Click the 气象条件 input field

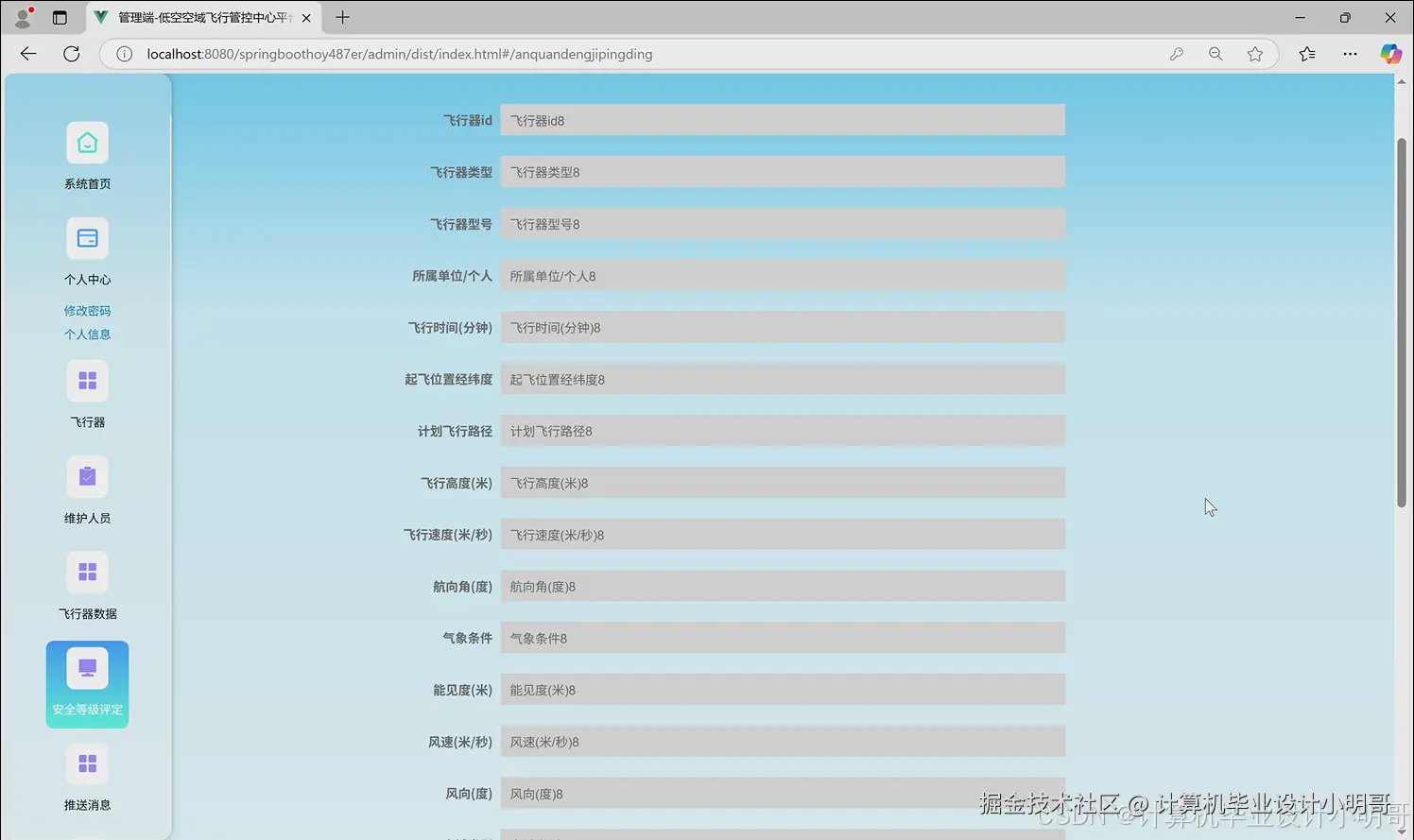pos(783,637)
